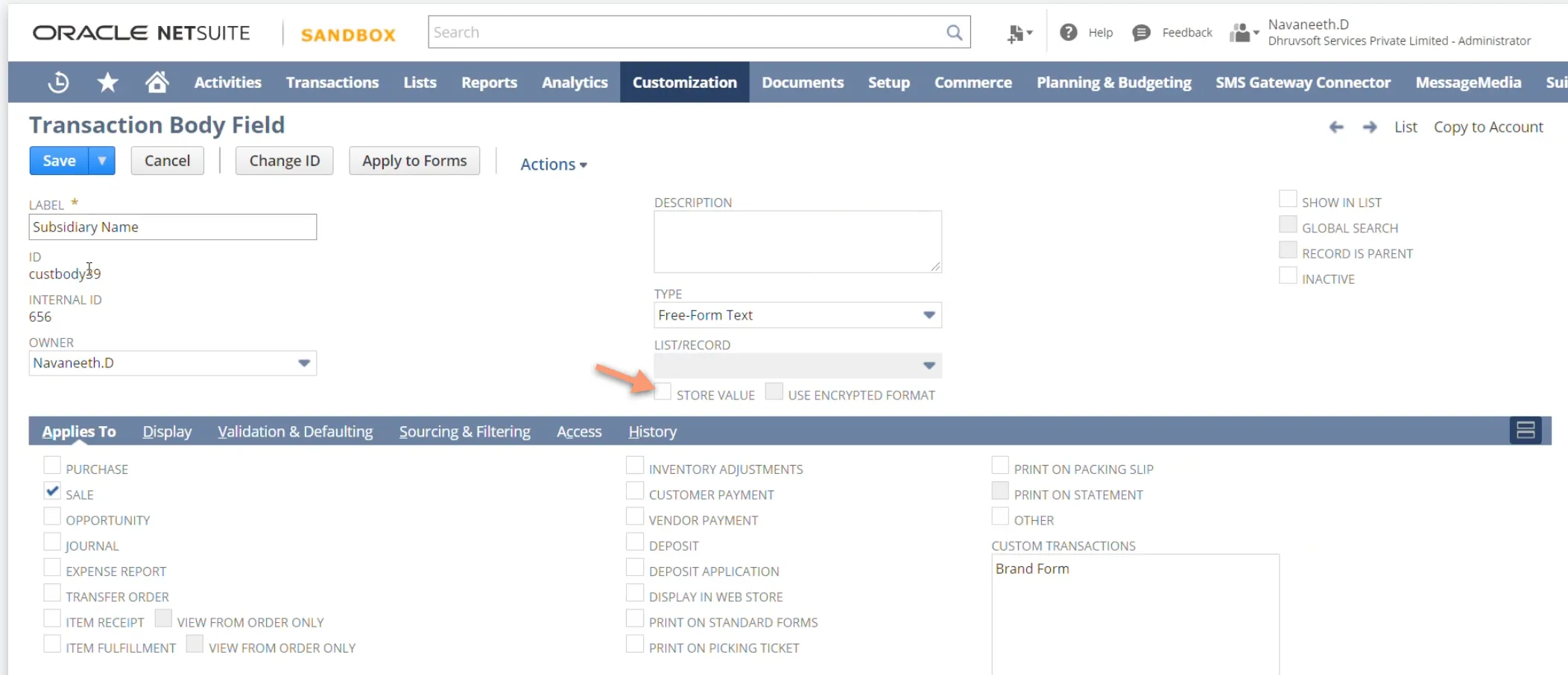The width and height of the screenshot is (1568, 675).
Task: Select the Applies To tab
Action: (79, 431)
